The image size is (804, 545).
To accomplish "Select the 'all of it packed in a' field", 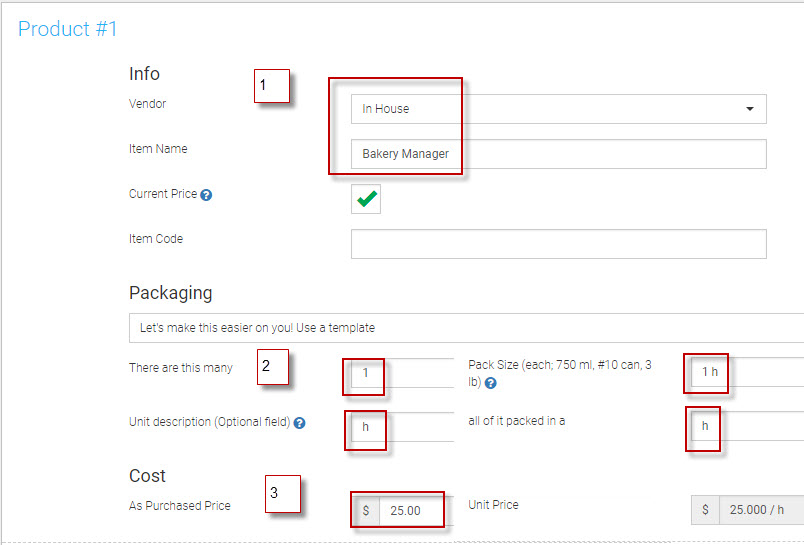I will [745, 426].
